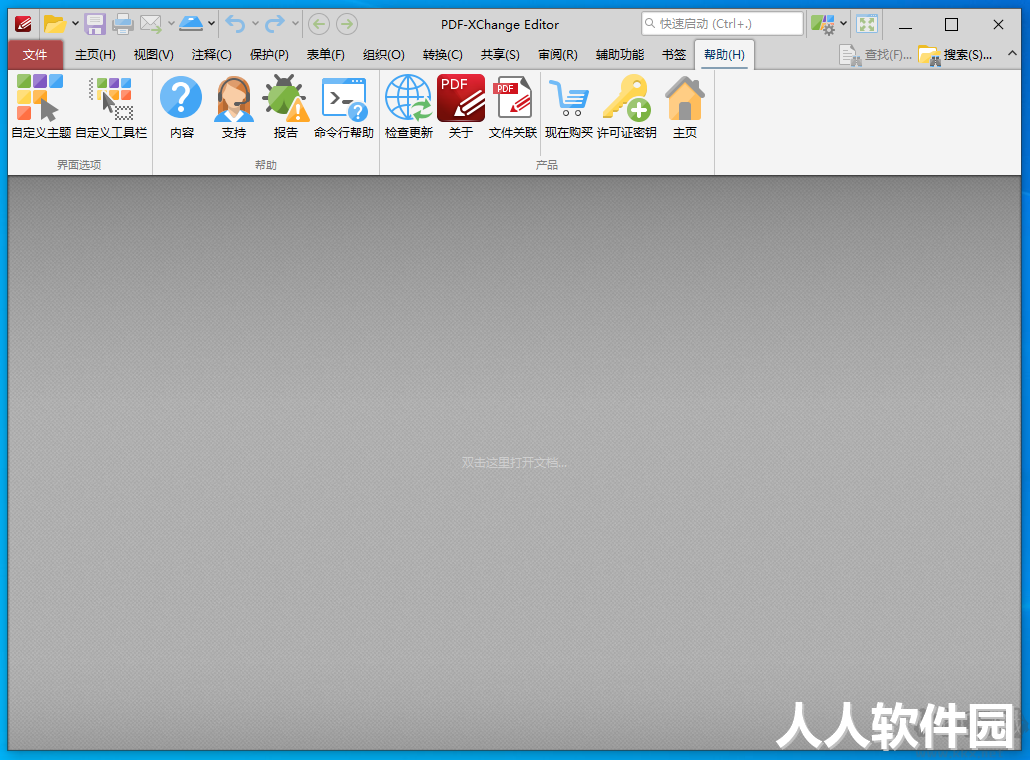Screen dimensions: 1030x760
Task: Click the 查找(F)... find button
Action: [x=876, y=55]
